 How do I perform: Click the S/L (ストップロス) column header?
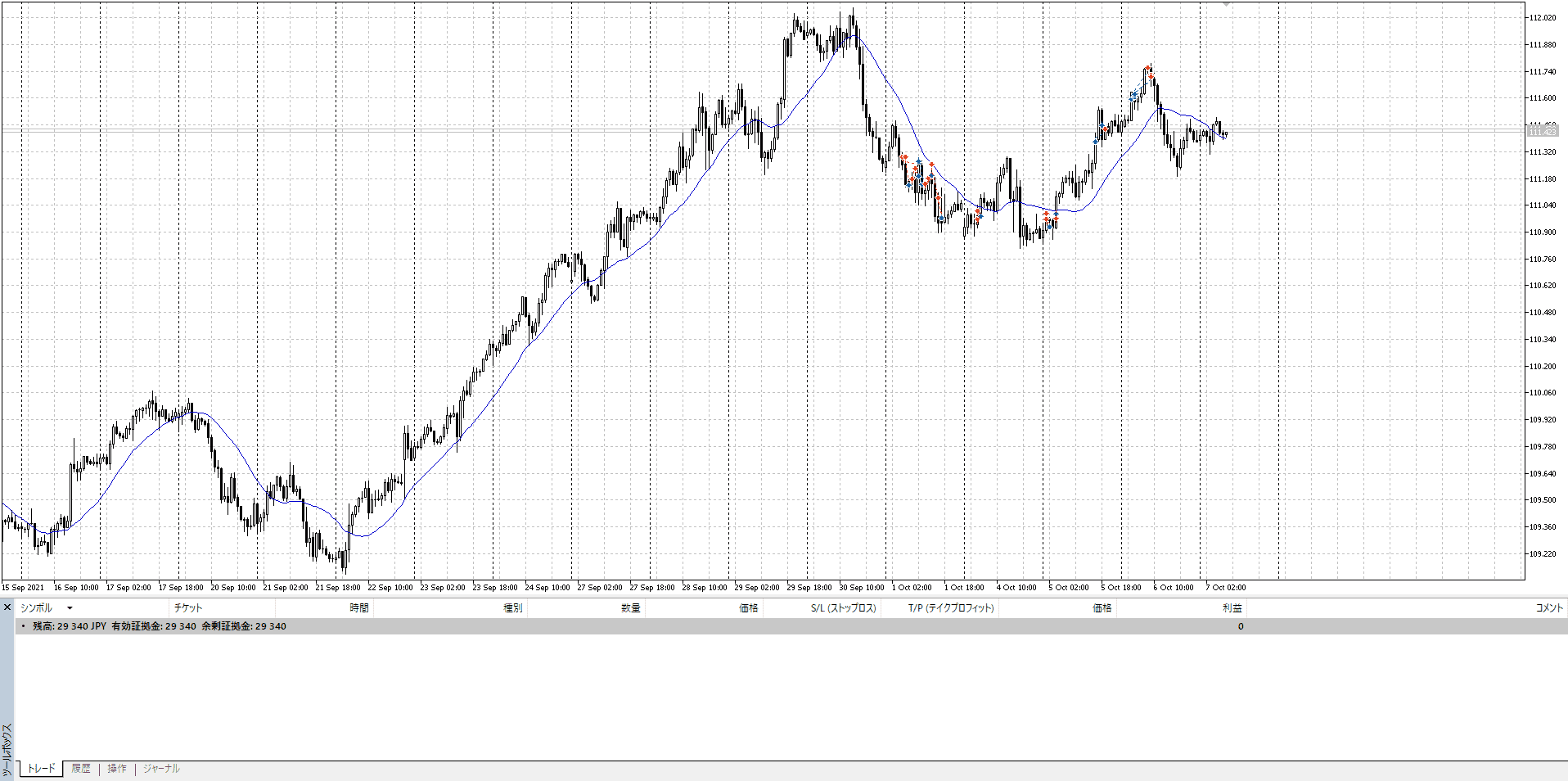click(843, 608)
